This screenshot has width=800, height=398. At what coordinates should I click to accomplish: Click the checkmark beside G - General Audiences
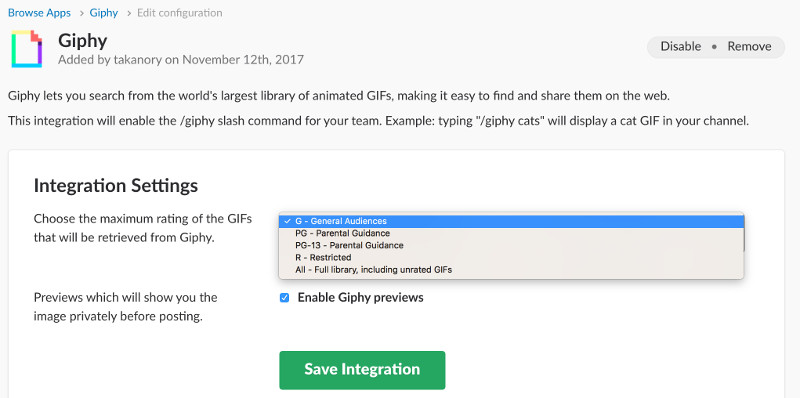point(288,221)
